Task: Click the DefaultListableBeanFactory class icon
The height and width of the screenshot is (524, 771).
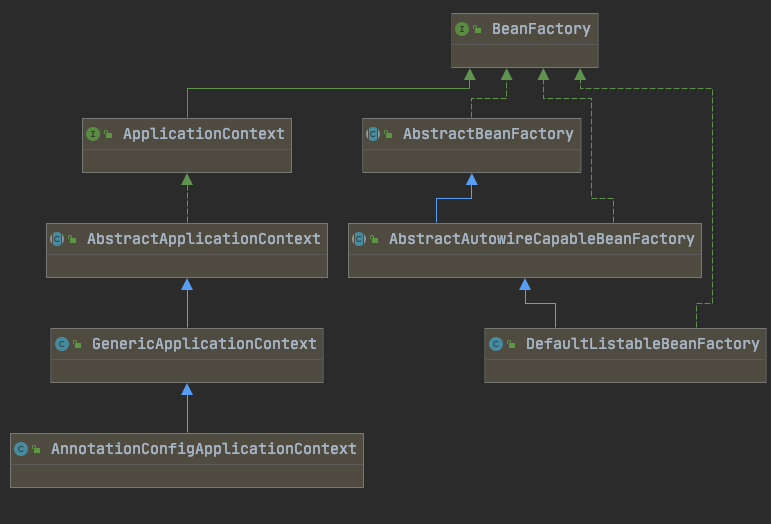Action: click(496, 344)
